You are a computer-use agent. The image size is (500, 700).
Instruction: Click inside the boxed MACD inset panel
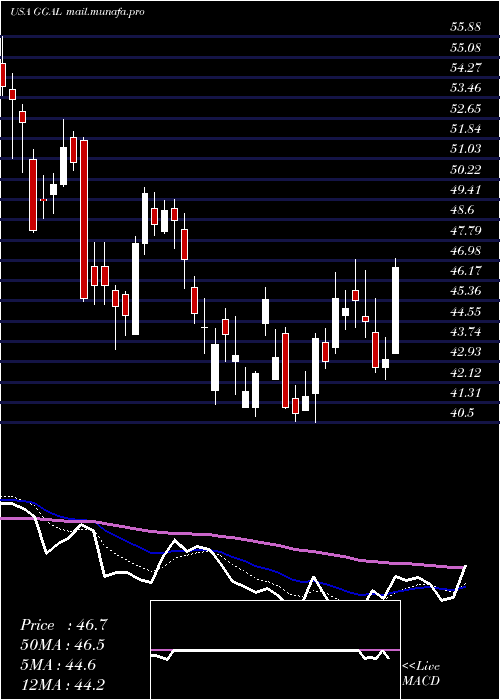[x=275, y=650]
